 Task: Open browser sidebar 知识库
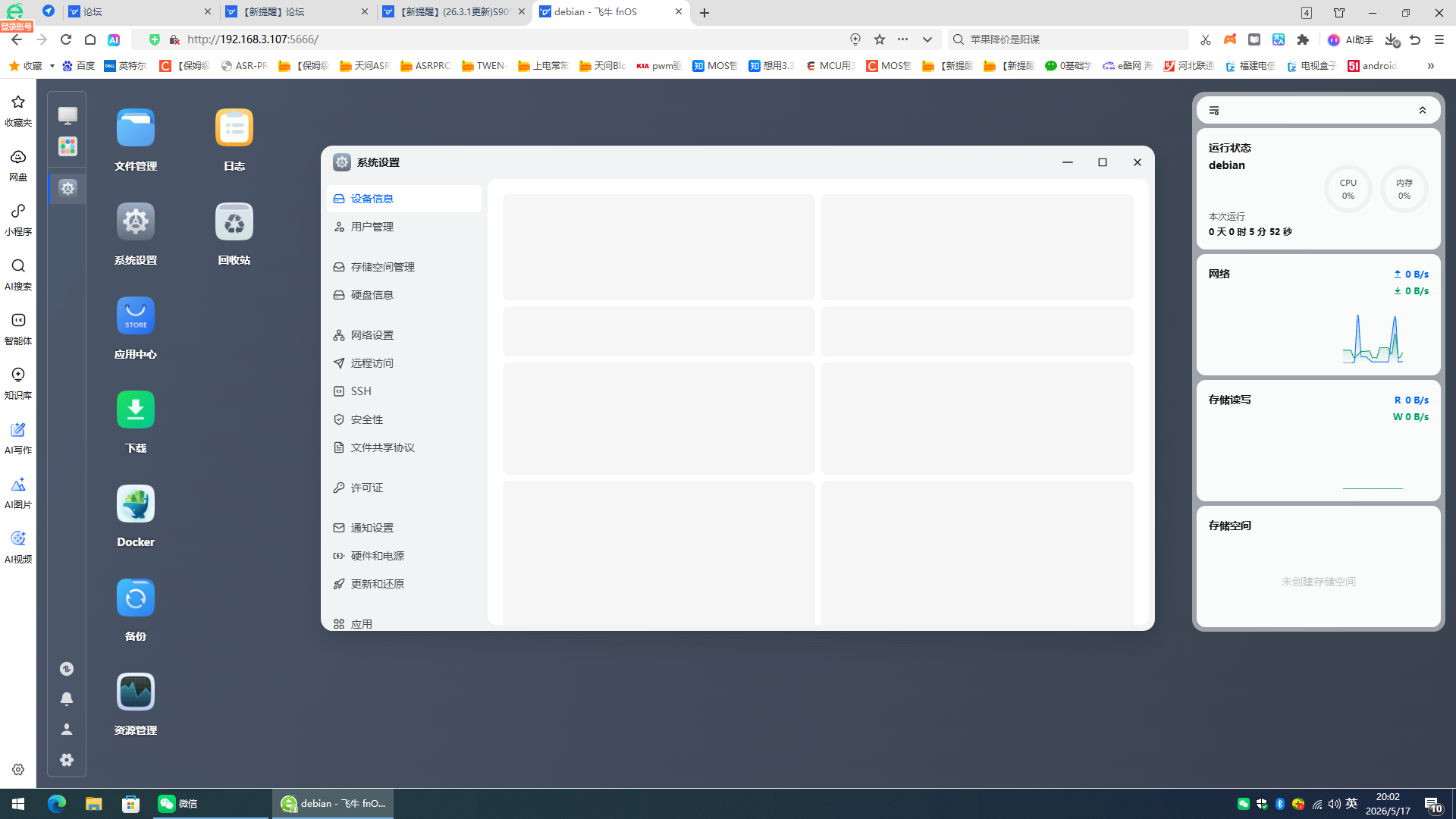coord(18,384)
